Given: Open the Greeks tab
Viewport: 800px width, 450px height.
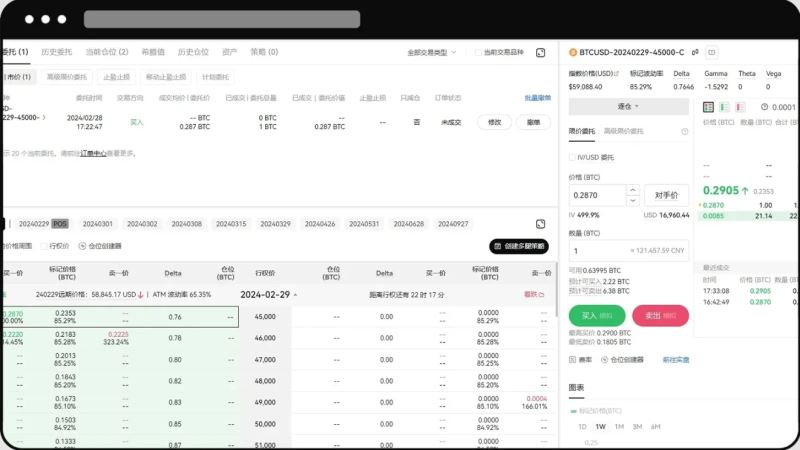Looking at the screenshot, I should click(153, 52).
